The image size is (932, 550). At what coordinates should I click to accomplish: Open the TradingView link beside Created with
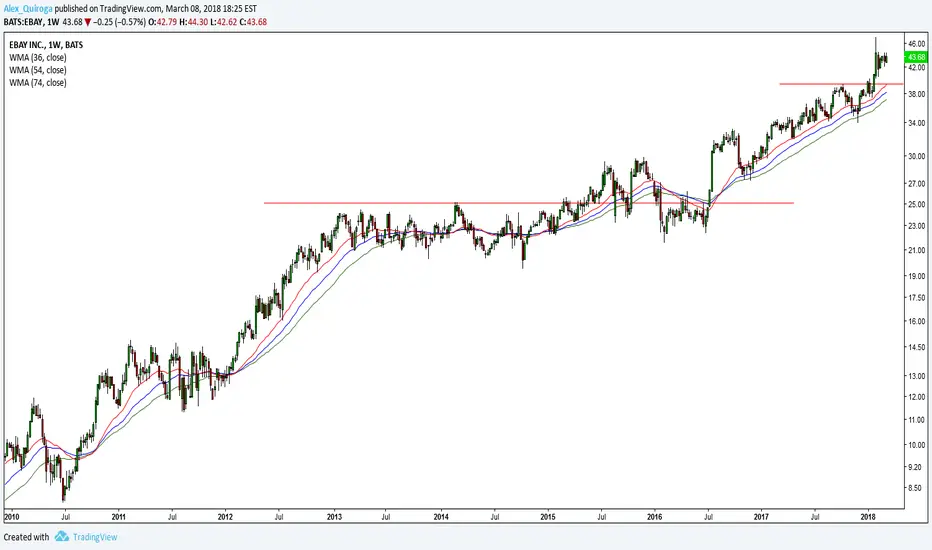(x=95, y=537)
